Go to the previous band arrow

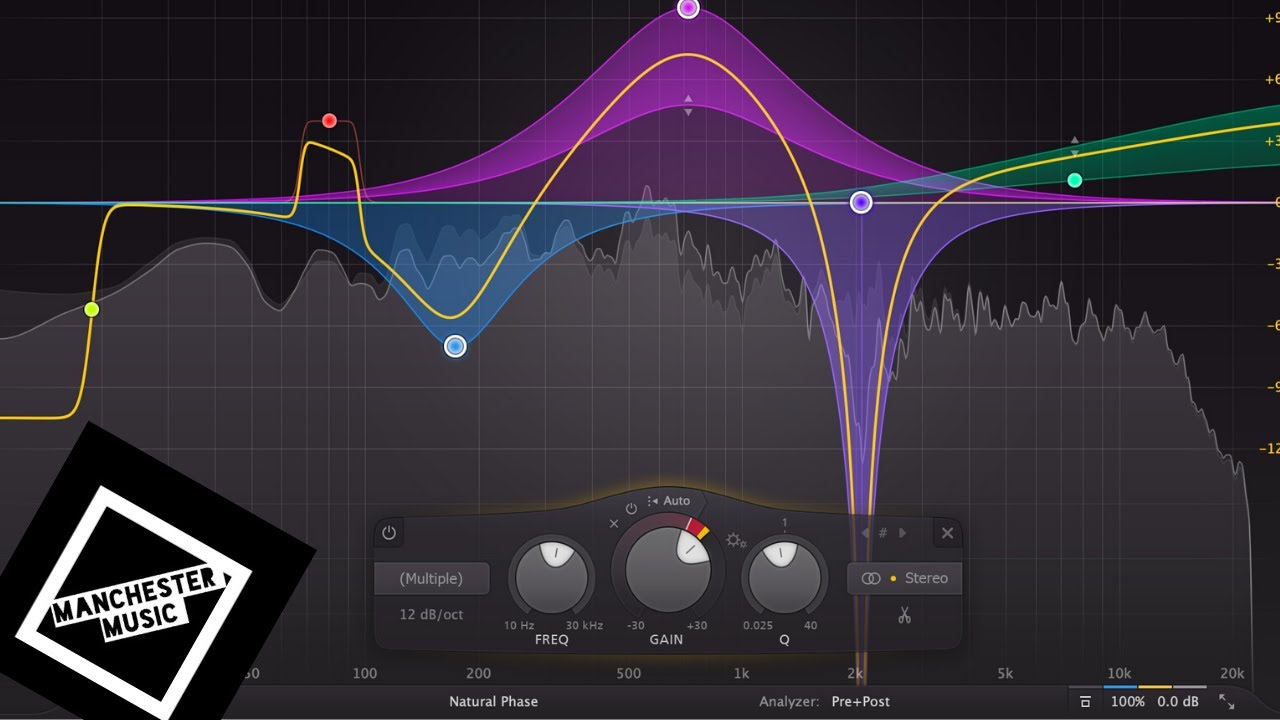865,533
